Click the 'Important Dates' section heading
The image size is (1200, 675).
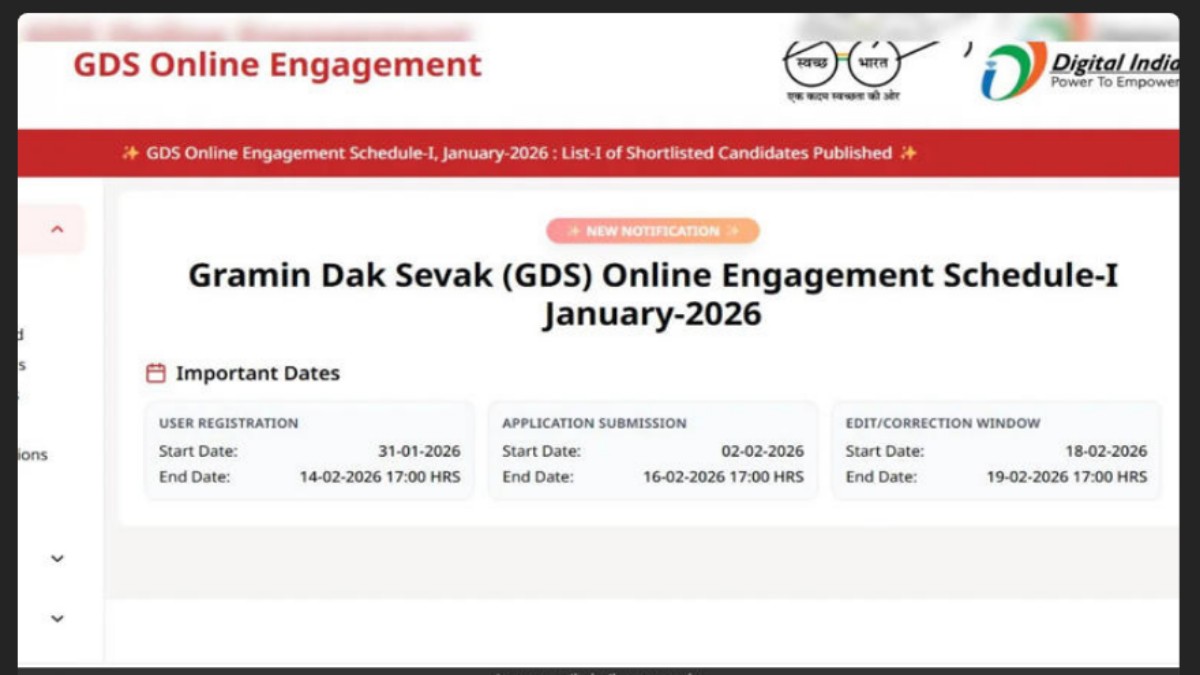257,373
